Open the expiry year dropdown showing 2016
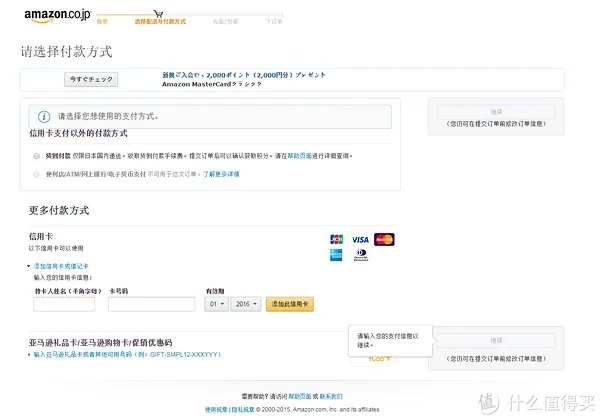The height and width of the screenshot is (420, 600). [x=246, y=304]
